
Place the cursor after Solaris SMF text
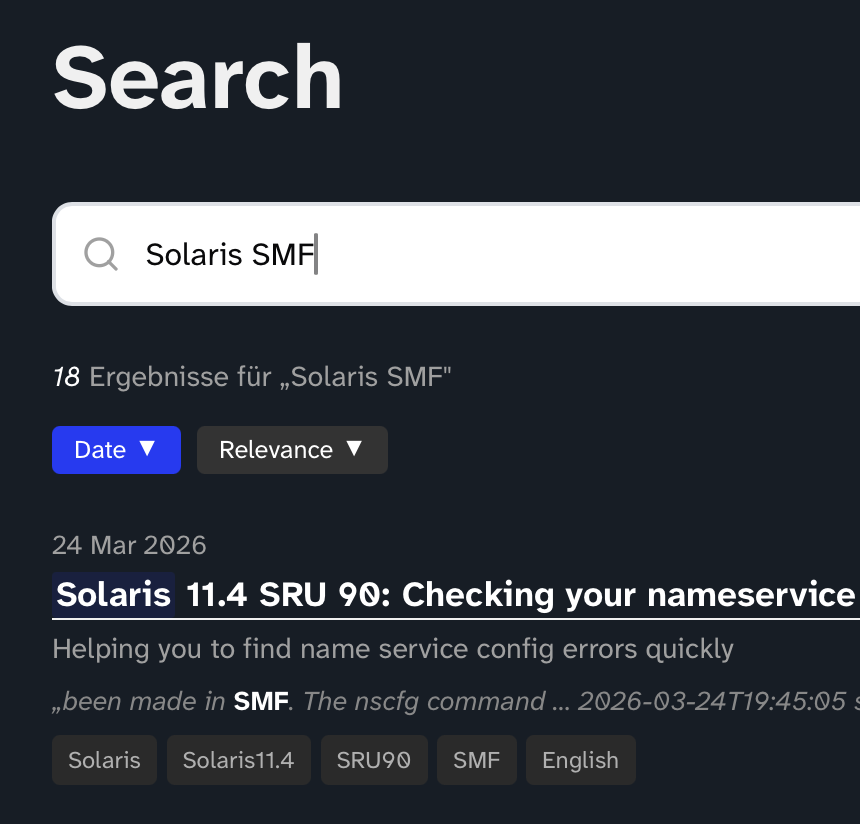318,254
